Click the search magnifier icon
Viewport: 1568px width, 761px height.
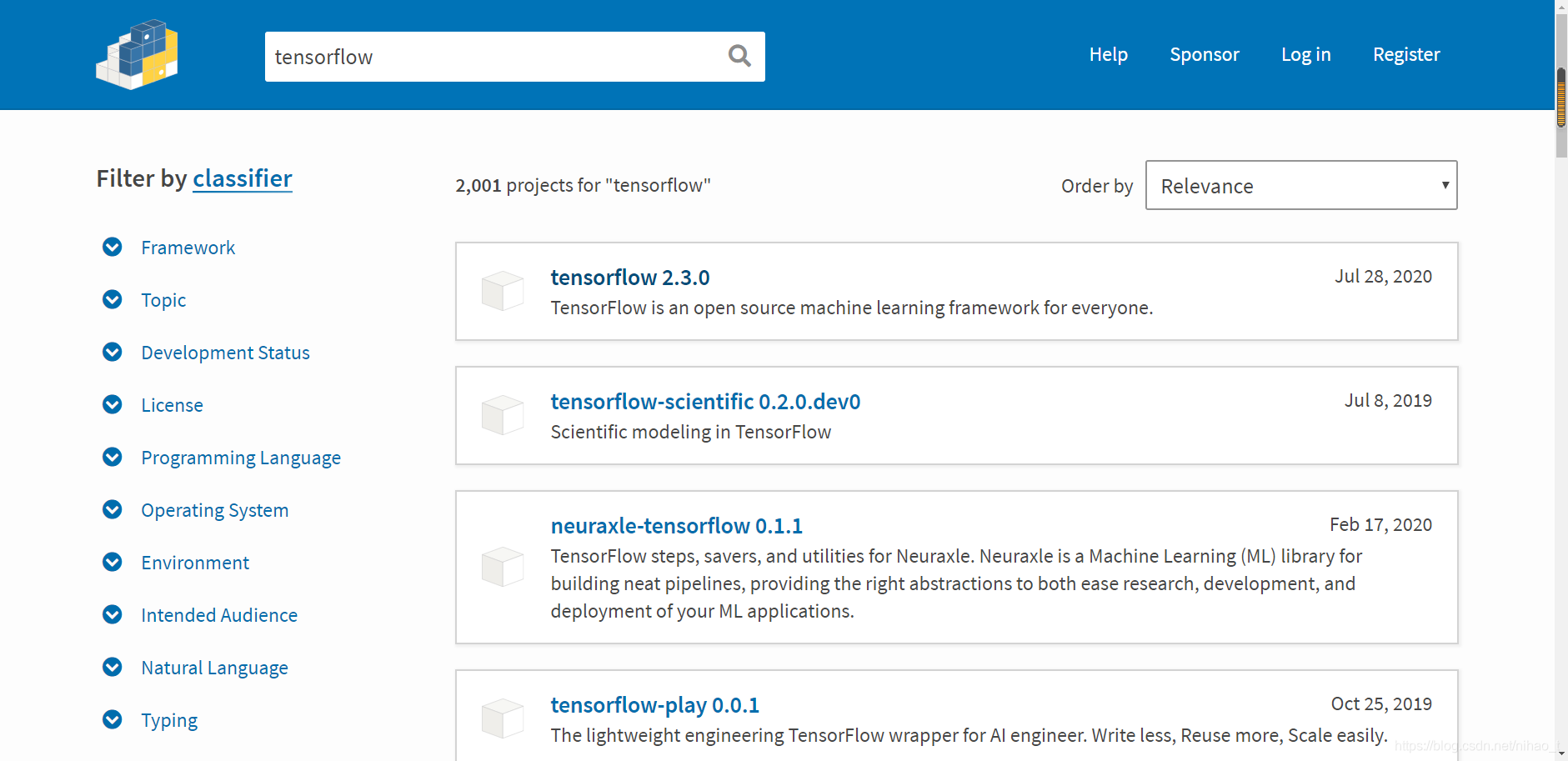(x=739, y=56)
